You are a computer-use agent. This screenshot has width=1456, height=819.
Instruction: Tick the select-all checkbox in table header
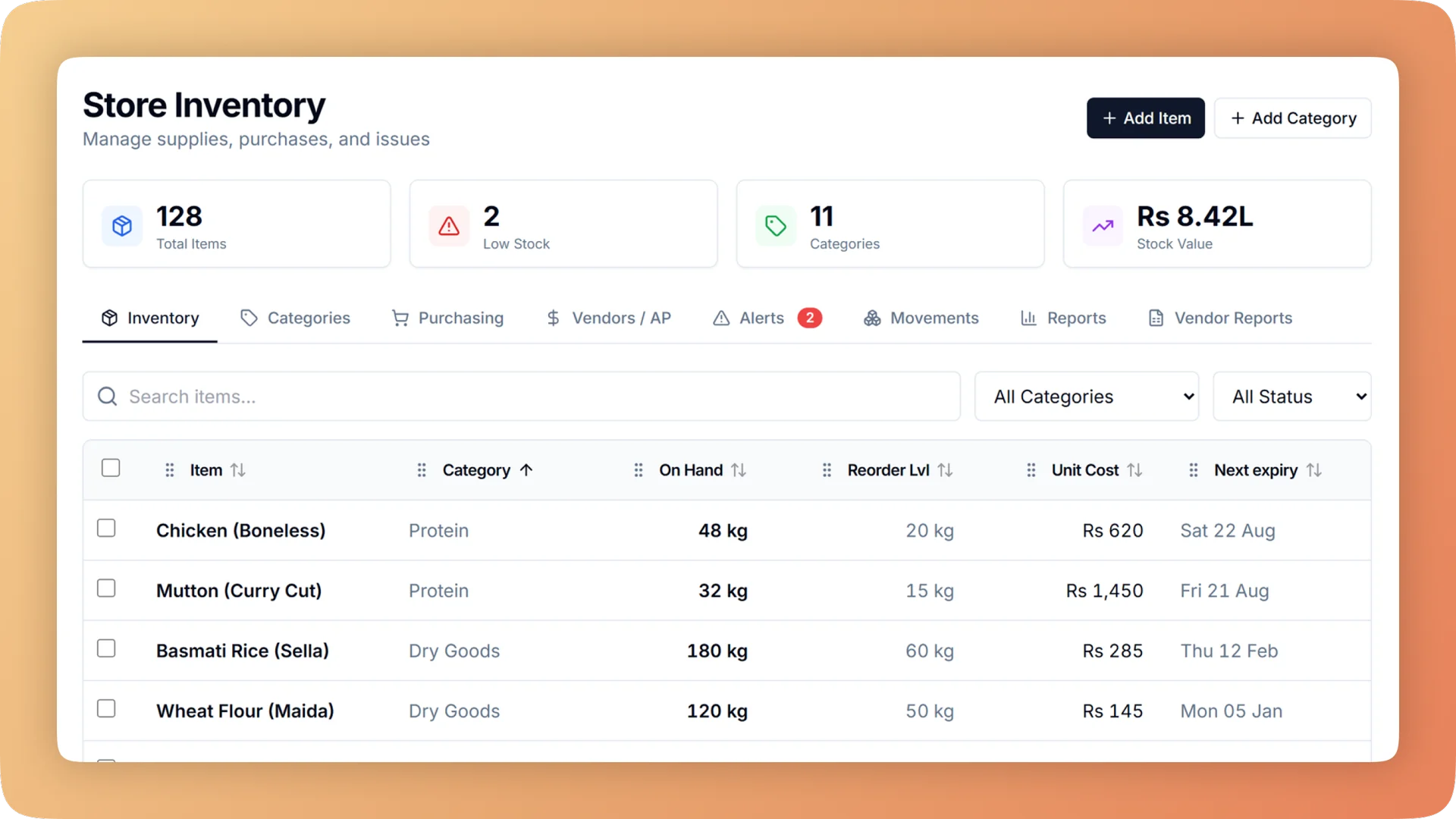111,468
